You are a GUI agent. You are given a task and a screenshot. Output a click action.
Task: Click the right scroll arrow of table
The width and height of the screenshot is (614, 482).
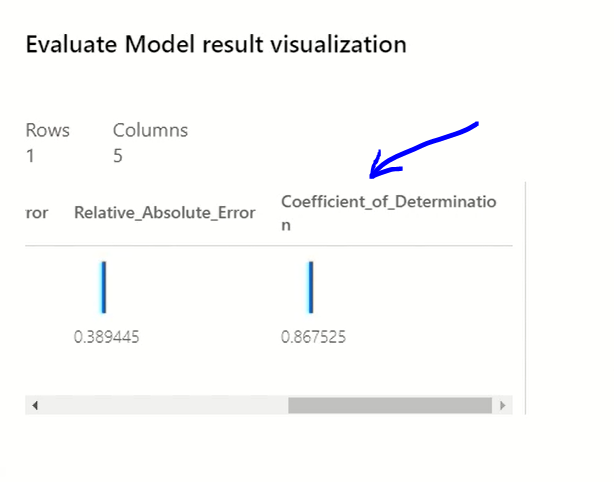503,405
